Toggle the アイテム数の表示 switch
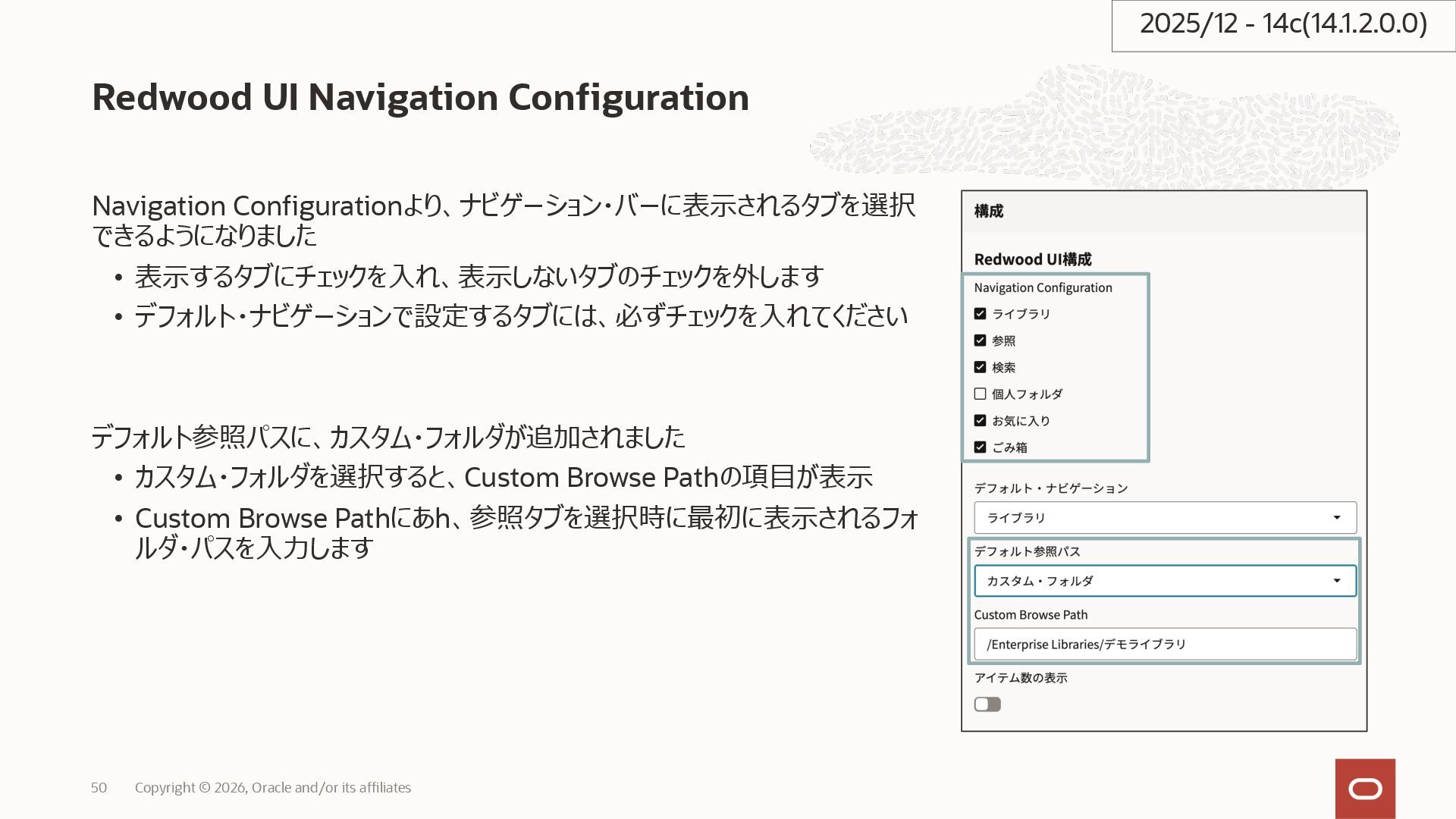The image size is (1456, 819). [987, 704]
